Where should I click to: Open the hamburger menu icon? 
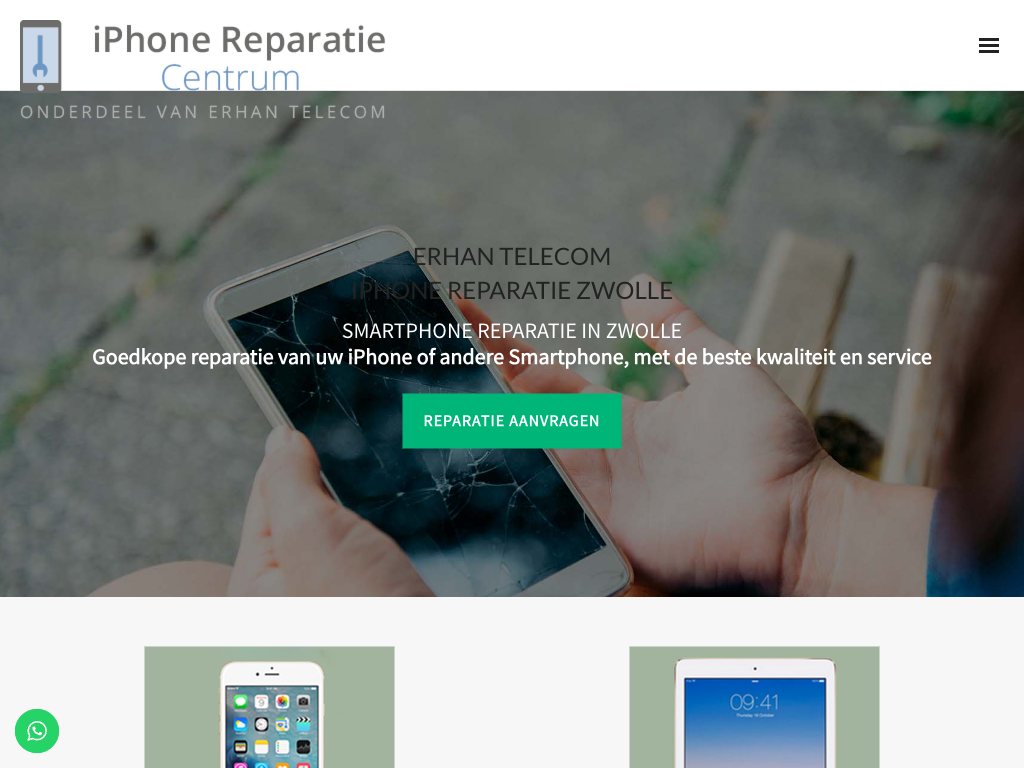988,46
